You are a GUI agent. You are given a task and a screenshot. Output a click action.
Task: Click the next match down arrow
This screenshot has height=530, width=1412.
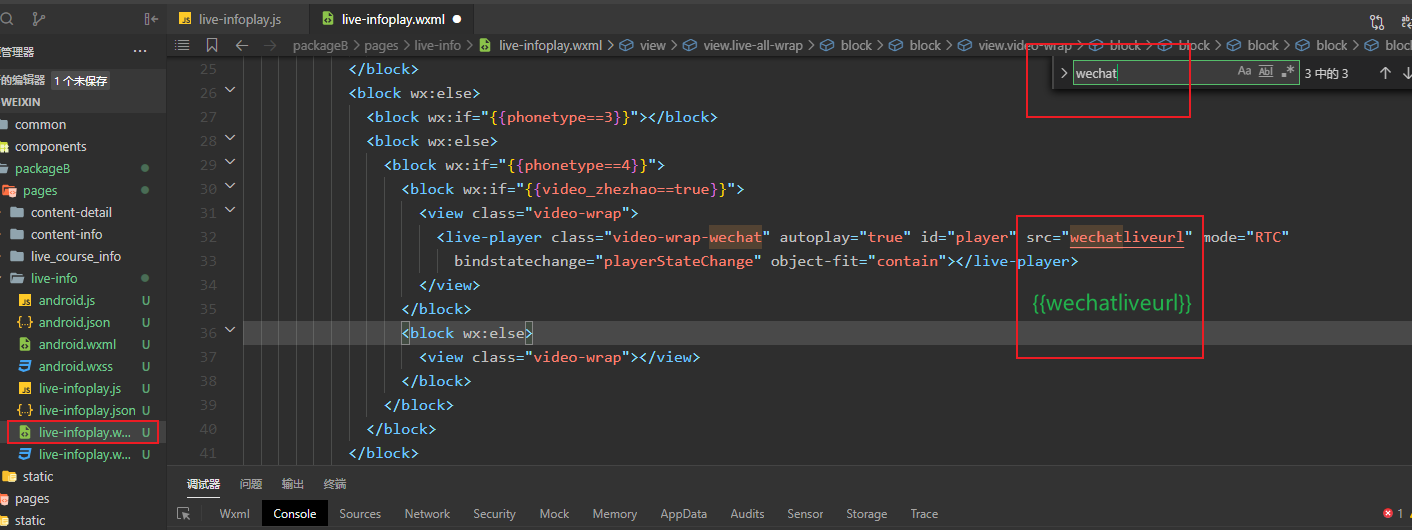(1407, 73)
